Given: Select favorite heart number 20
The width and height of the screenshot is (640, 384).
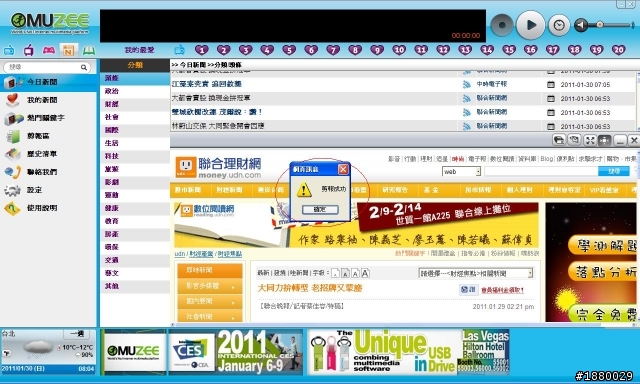Looking at the screenshot, I should [x=619, y=50].
